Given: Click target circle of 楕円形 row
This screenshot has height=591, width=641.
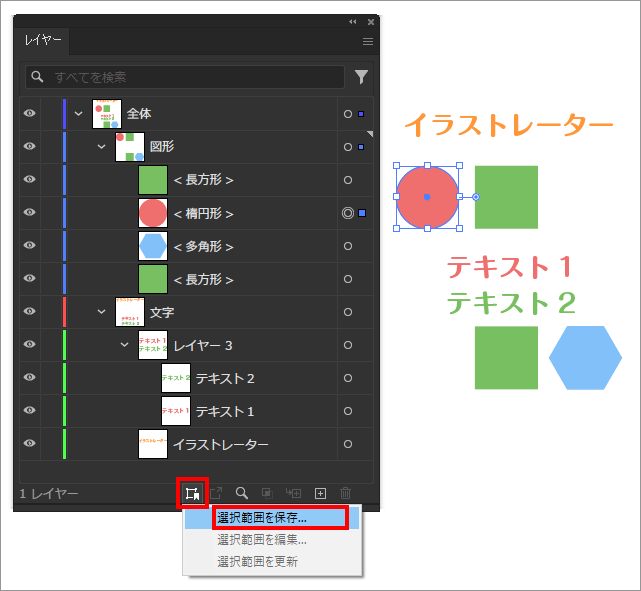Looking at the screenshot, I should pos(348,213).
